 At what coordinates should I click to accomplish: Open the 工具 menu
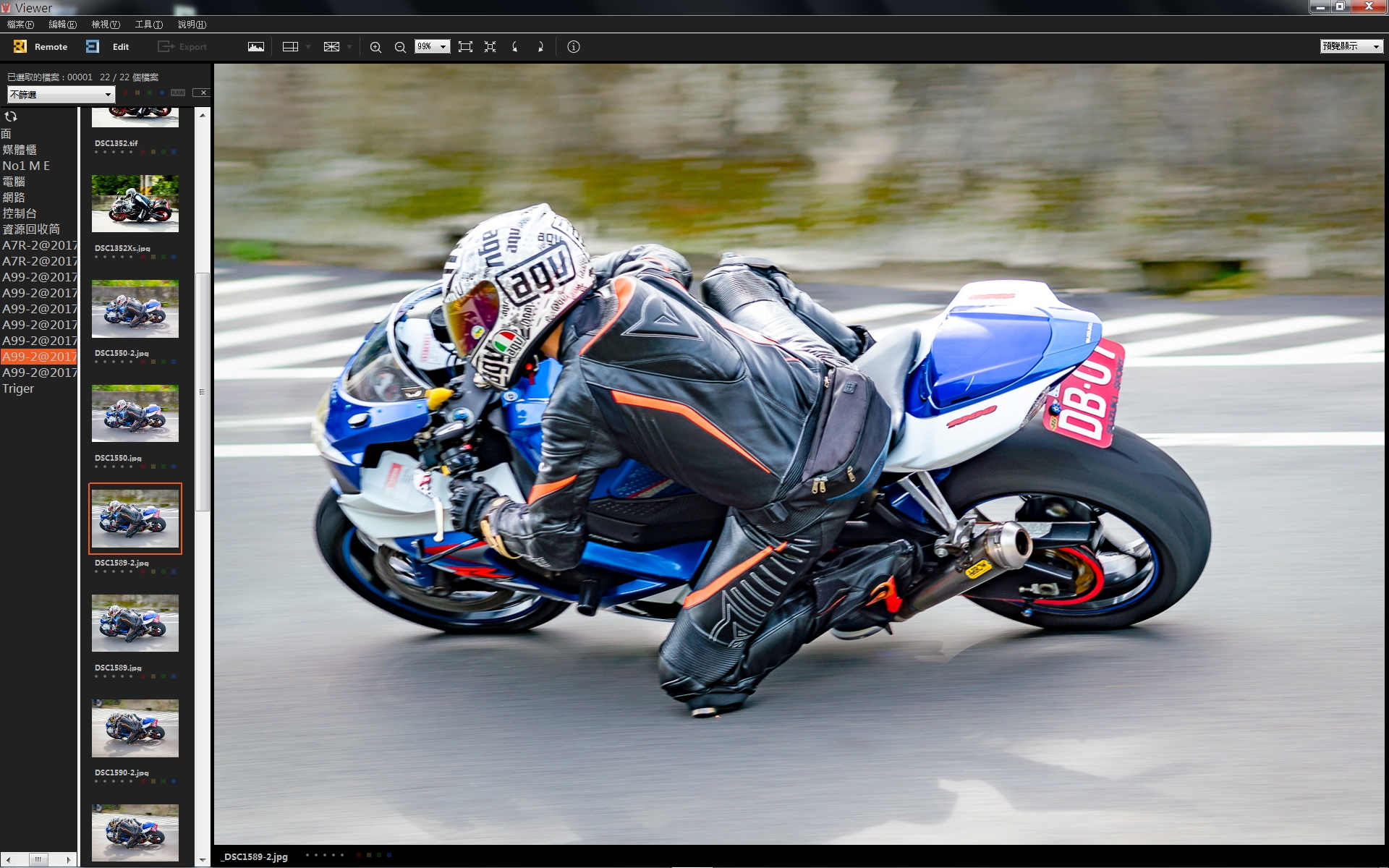pos(149,25)
